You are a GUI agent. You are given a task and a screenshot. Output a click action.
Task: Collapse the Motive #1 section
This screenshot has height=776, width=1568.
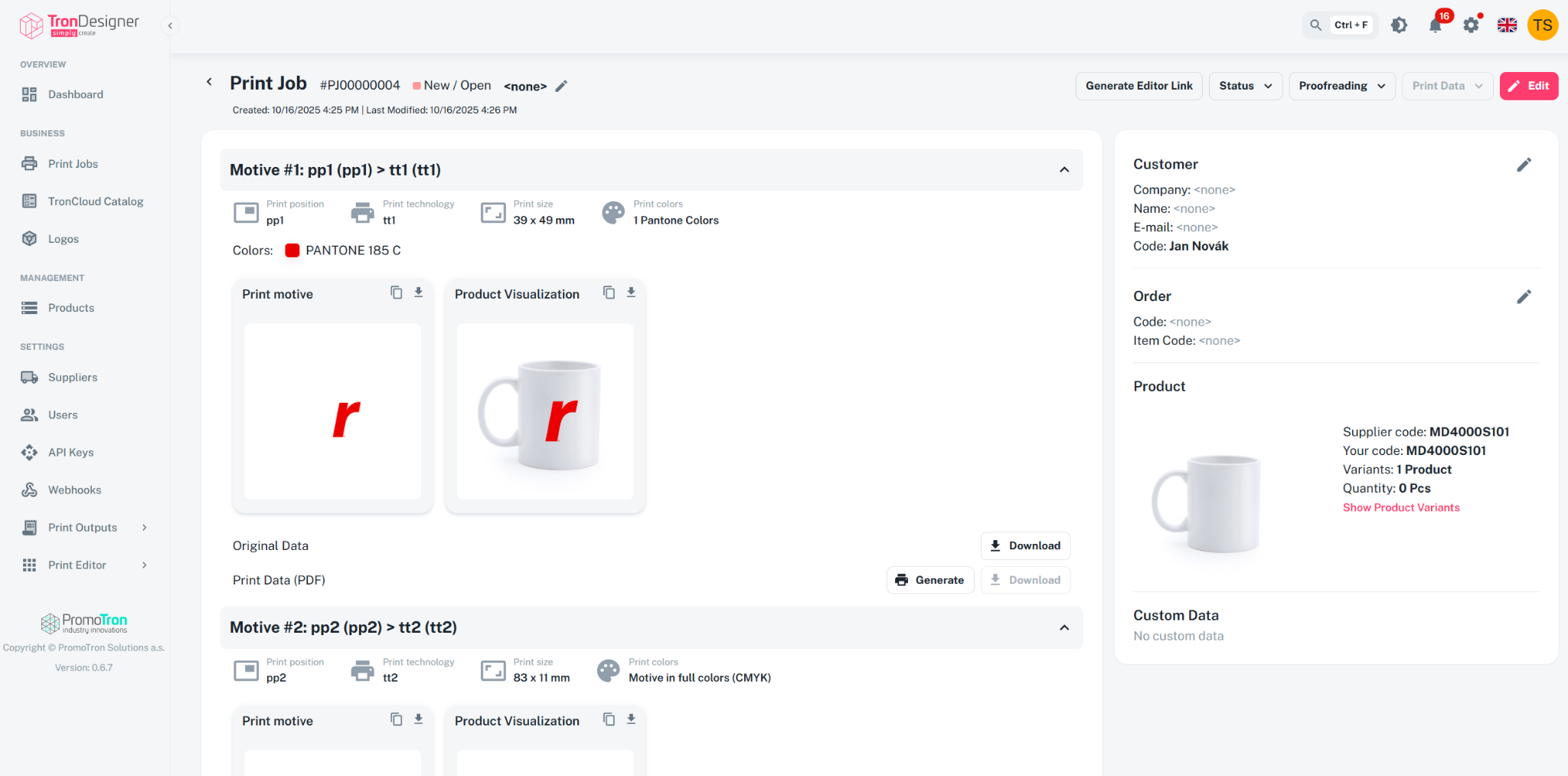coord(1064,170)
